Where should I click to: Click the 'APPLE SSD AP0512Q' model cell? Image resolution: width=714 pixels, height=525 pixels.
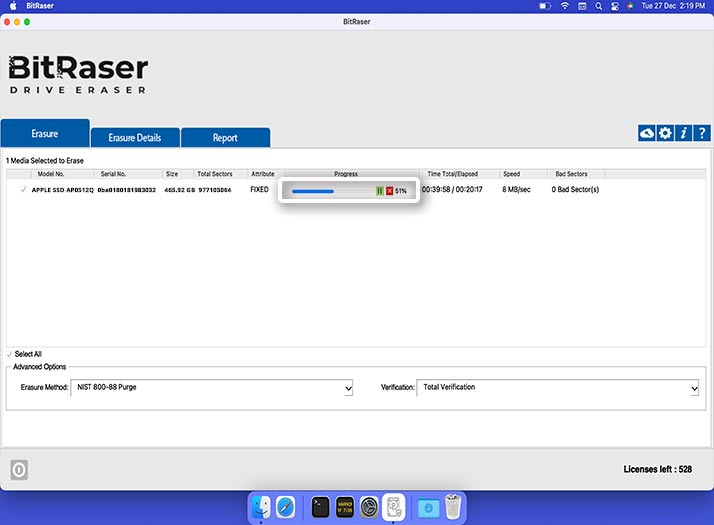pyautogui.click(x=63, y=190)
